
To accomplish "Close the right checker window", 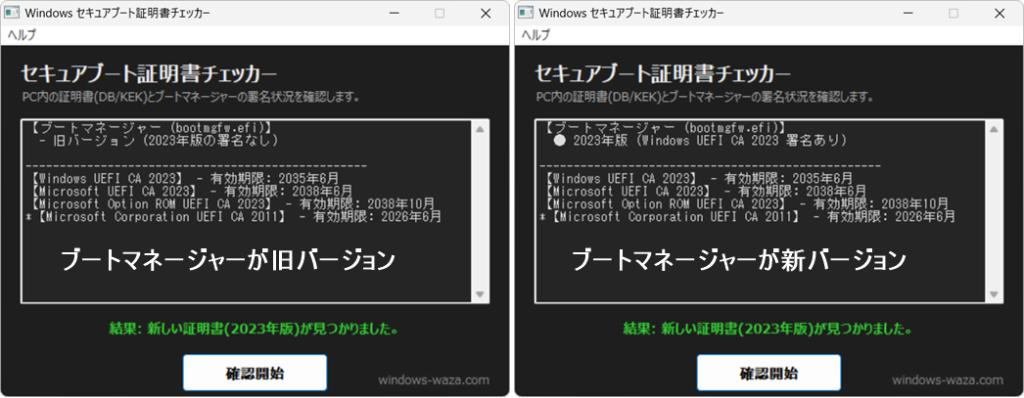I will (x=999, y=12).
